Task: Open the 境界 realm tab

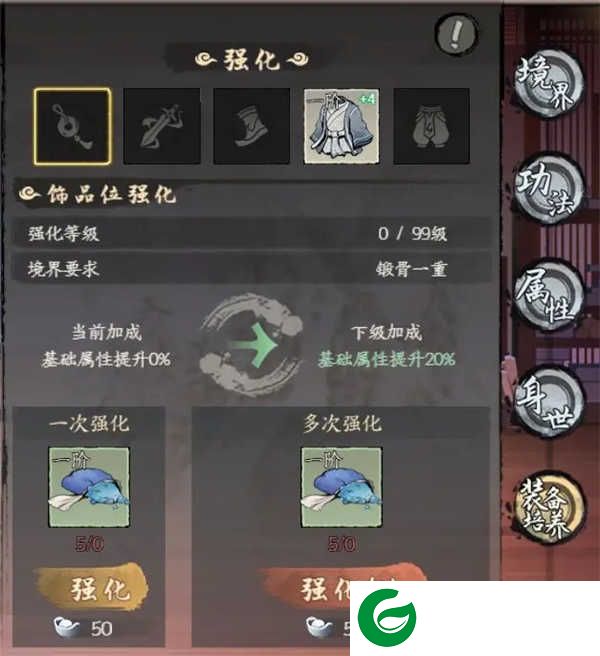Action: 547,85
